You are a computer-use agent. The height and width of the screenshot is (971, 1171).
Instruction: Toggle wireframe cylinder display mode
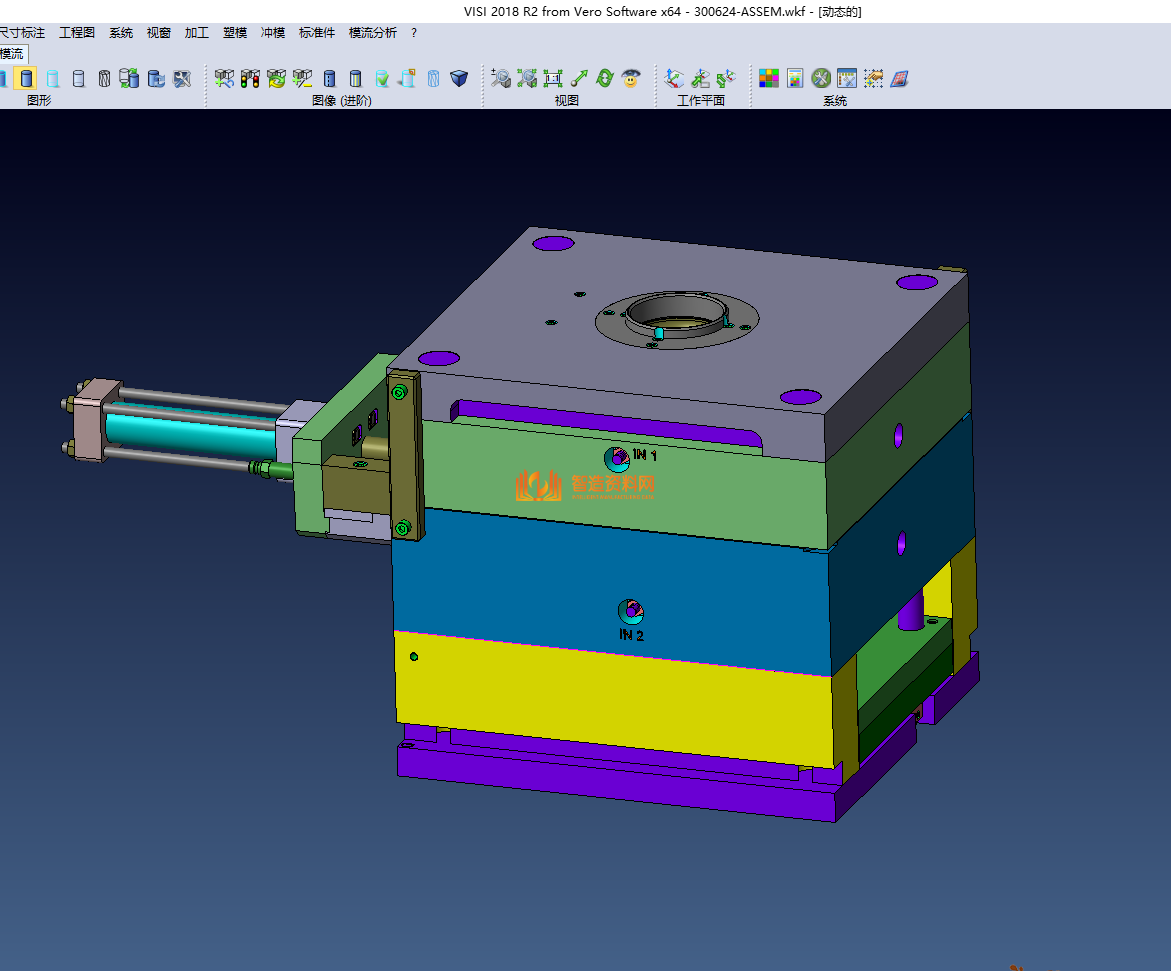point(104,78)
